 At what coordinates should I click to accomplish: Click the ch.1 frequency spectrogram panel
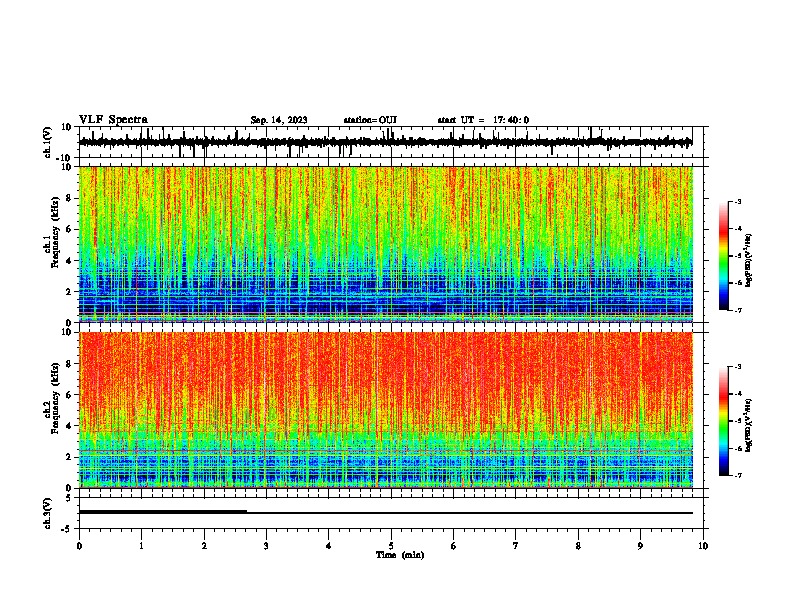tap(385, 244)
